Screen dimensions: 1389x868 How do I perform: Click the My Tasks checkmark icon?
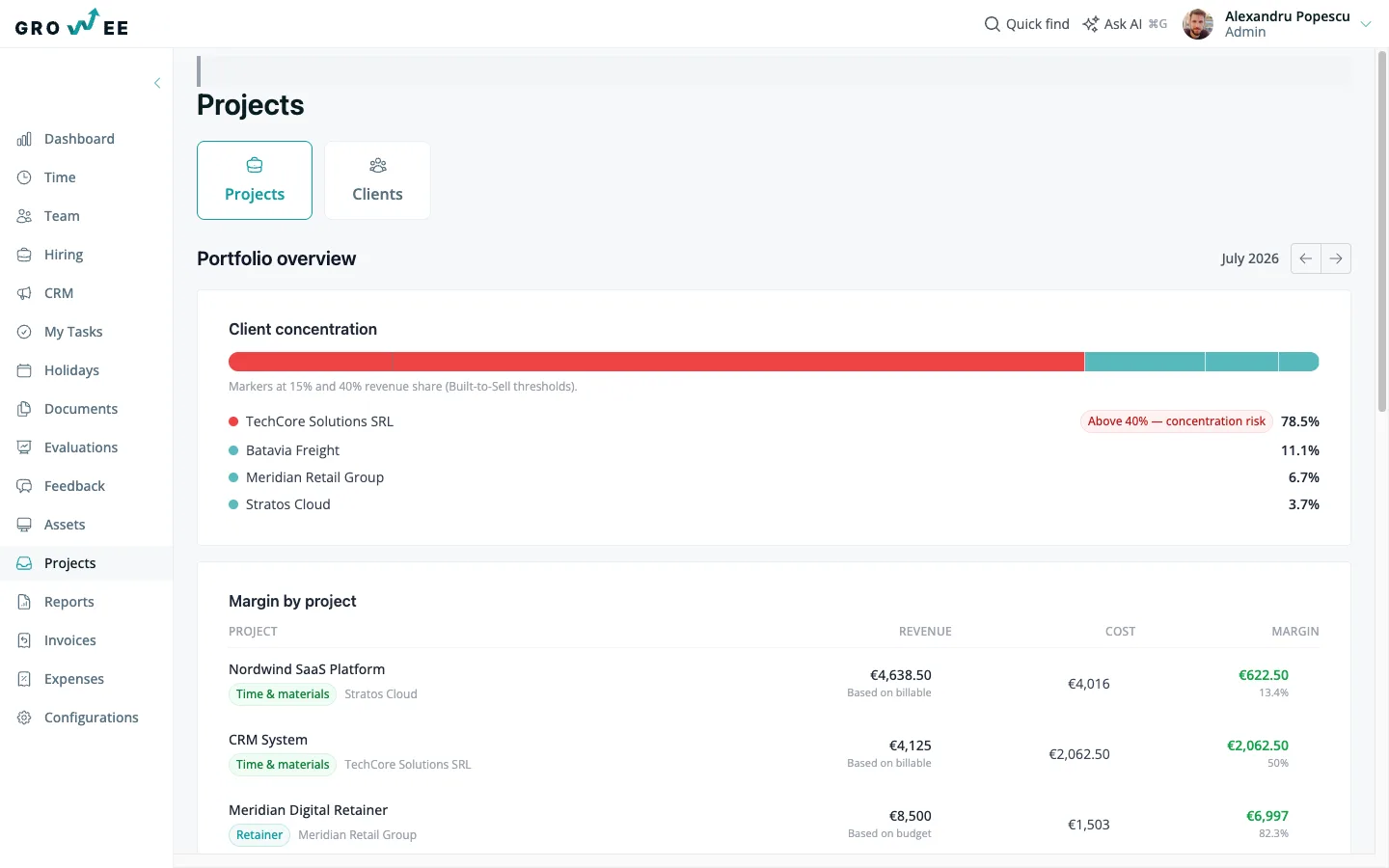pos(24,332)
